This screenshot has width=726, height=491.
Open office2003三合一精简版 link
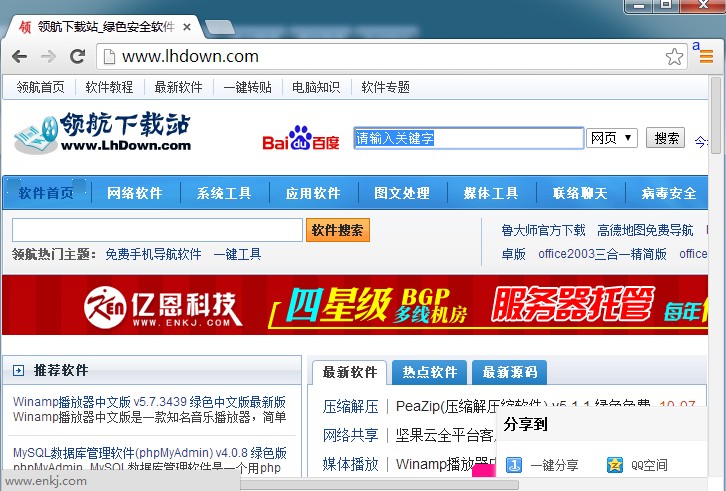point(602,254)
